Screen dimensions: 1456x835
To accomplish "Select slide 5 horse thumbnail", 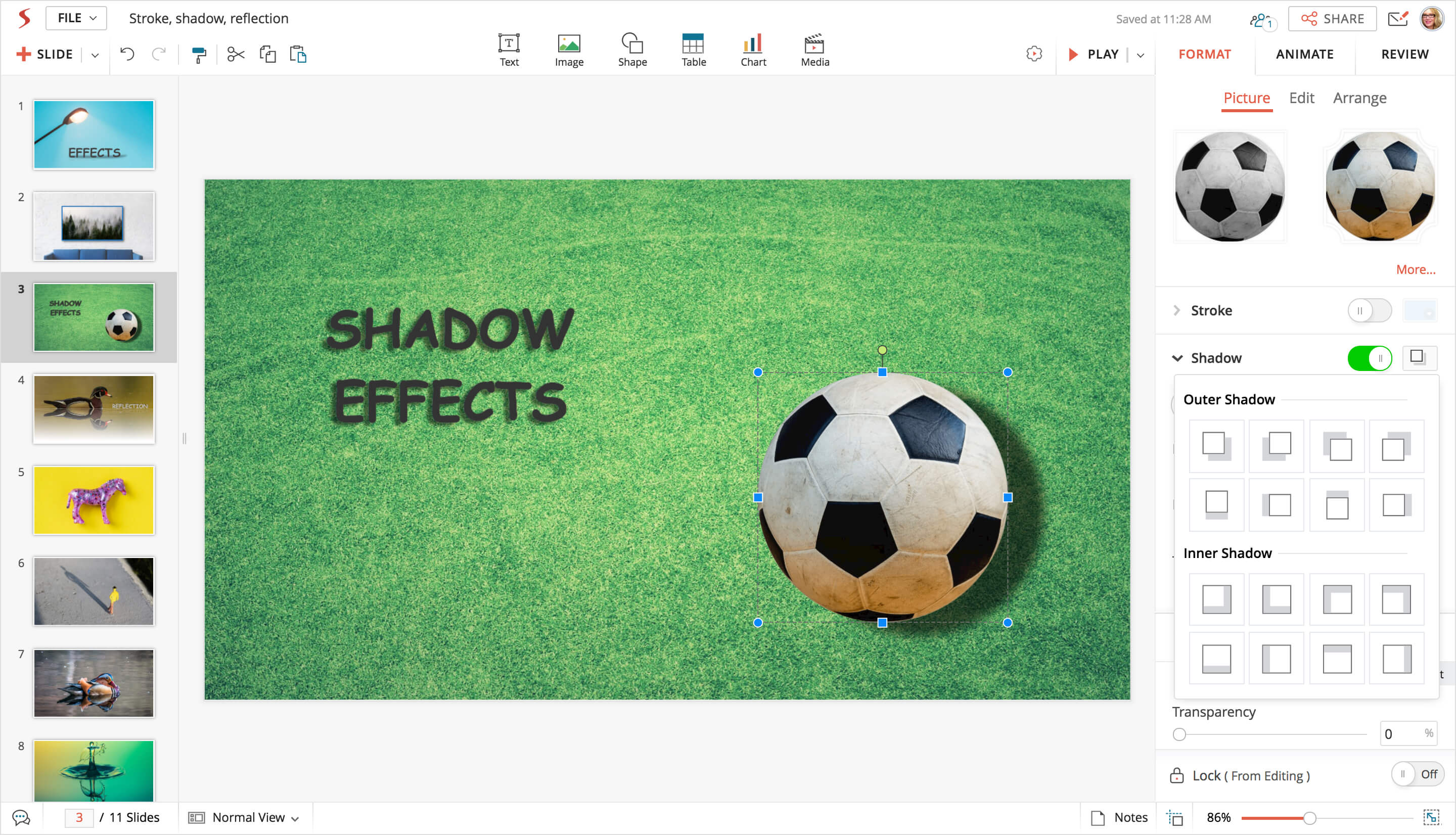I will point(94,500).
